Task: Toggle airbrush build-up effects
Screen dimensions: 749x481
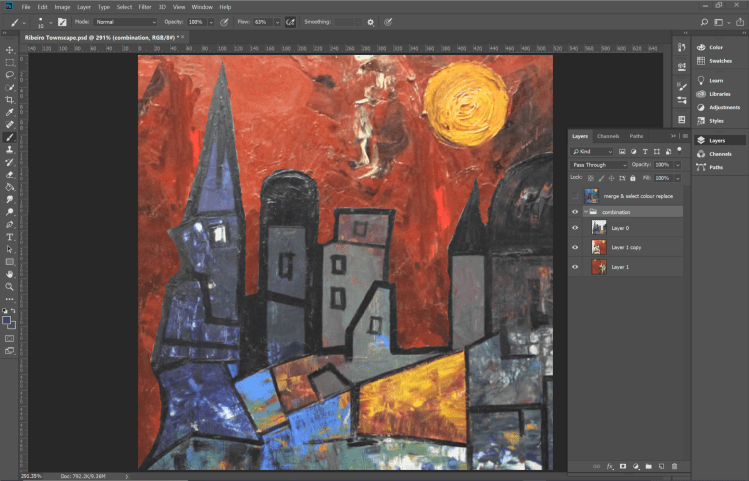Action: [x=290, y=22]
